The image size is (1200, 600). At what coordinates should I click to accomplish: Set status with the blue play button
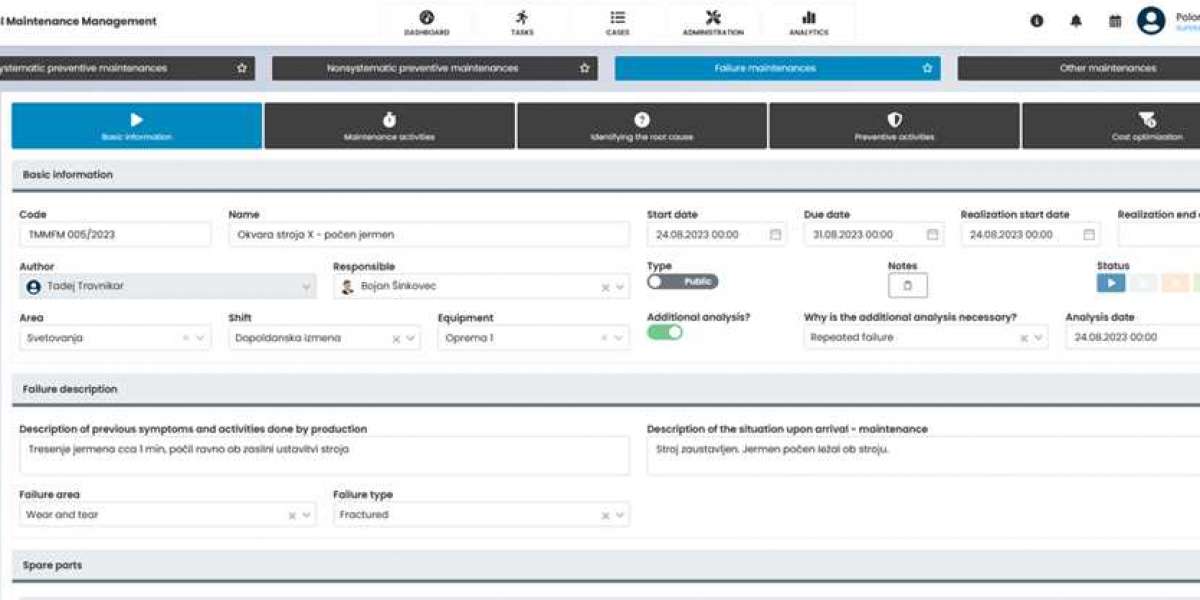point(1111,283)
